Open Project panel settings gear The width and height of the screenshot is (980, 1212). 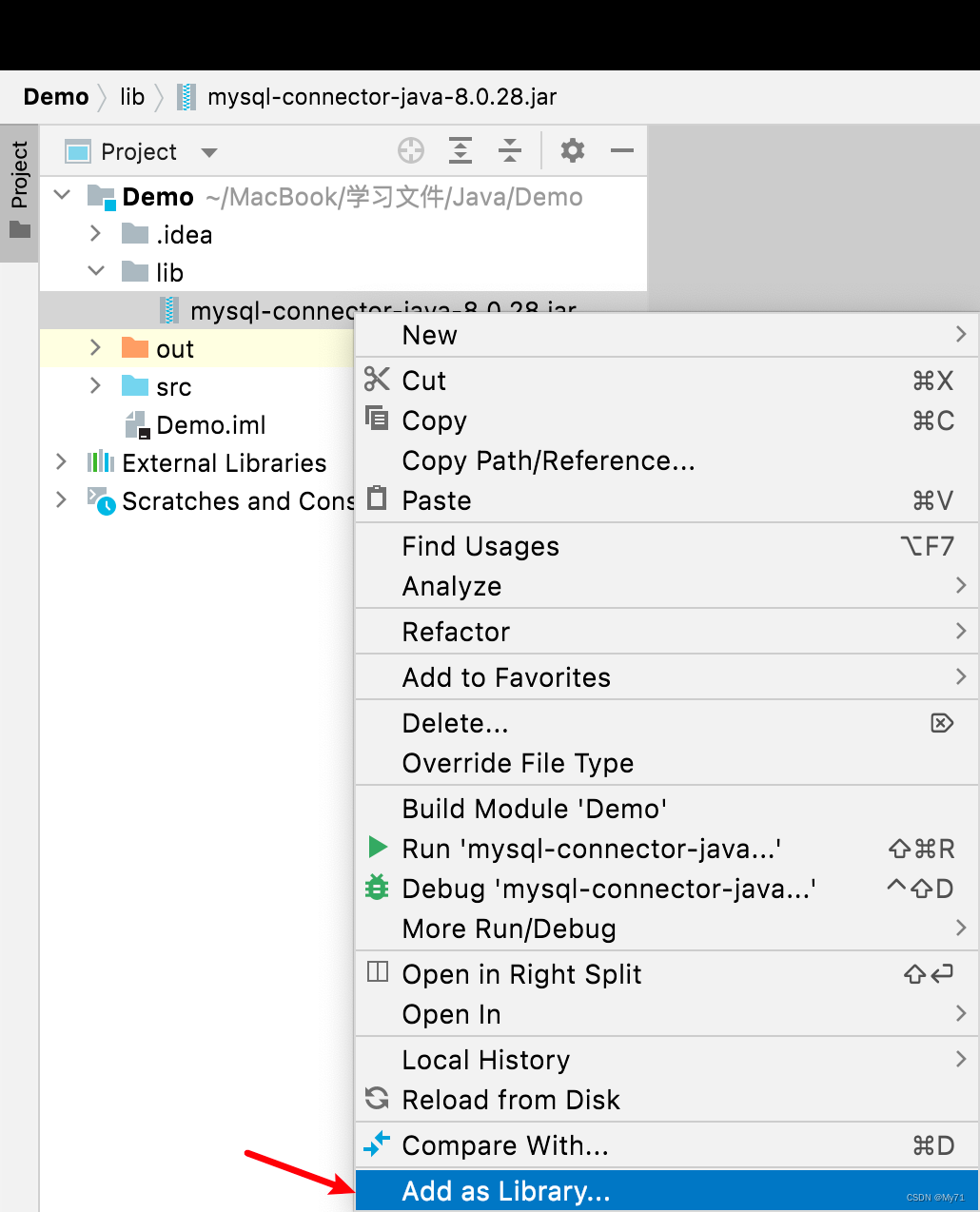[573, 150]
